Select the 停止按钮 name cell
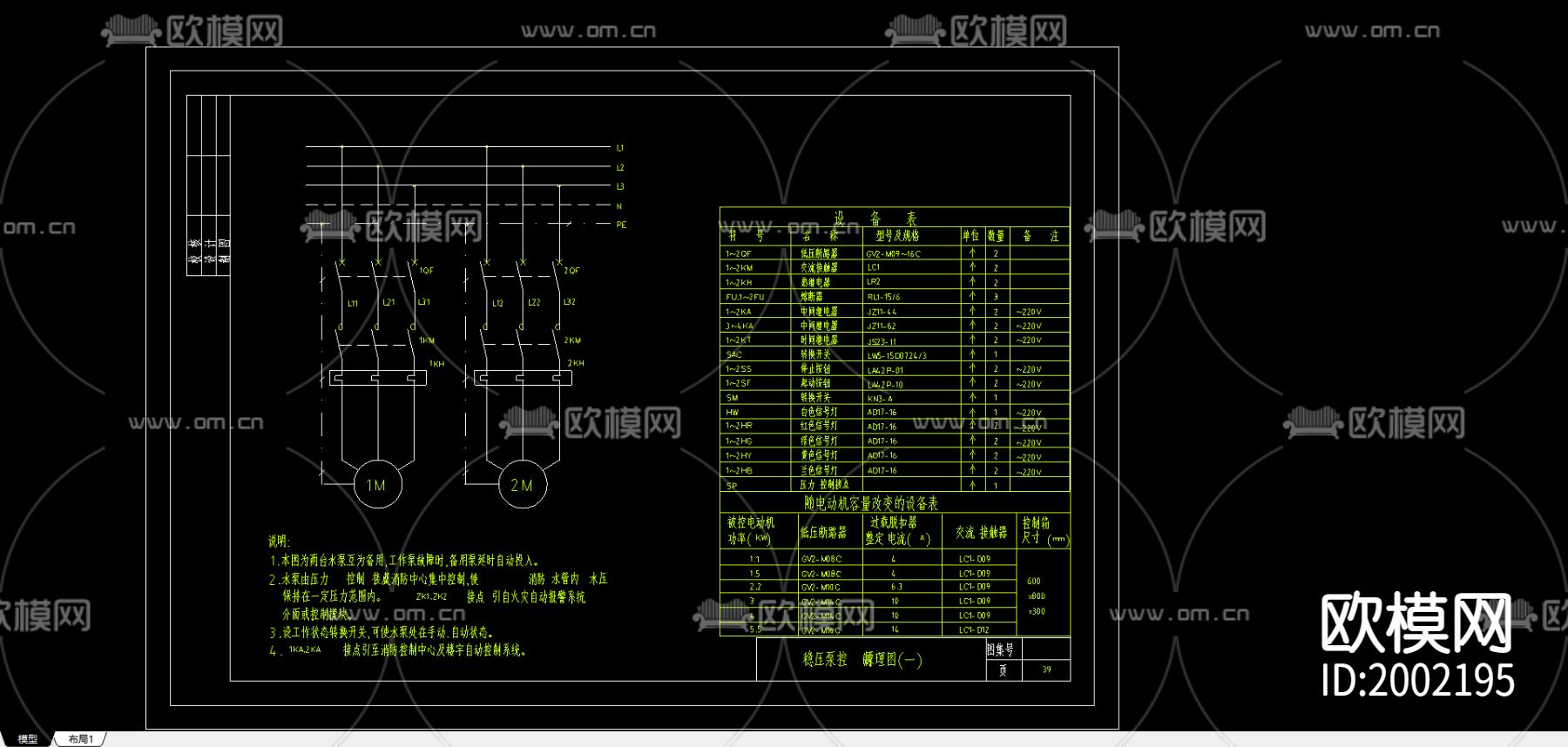 (815, 369)
